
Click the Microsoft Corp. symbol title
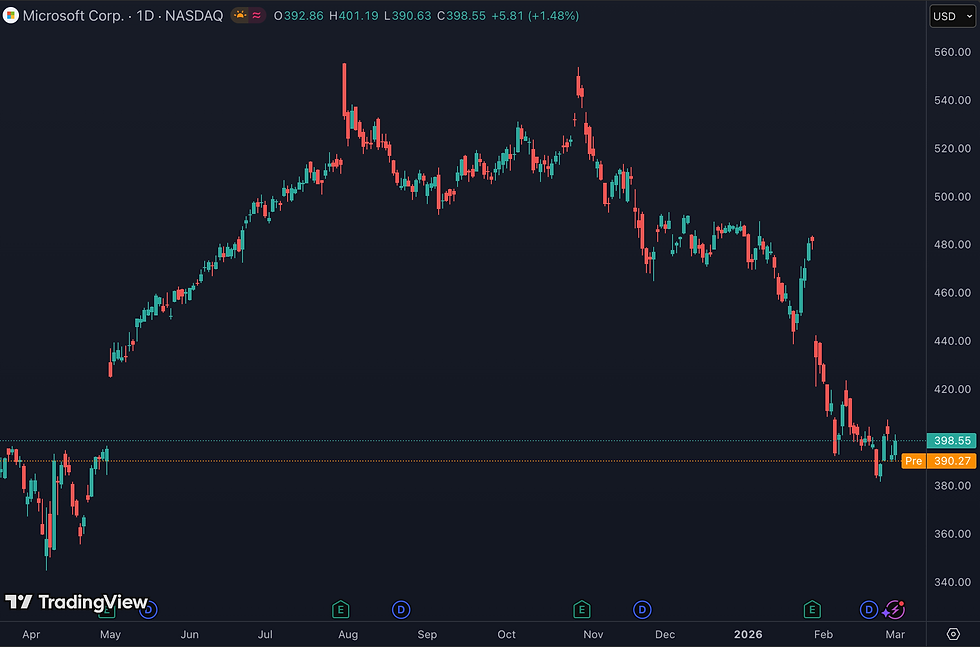click(73, 16)
